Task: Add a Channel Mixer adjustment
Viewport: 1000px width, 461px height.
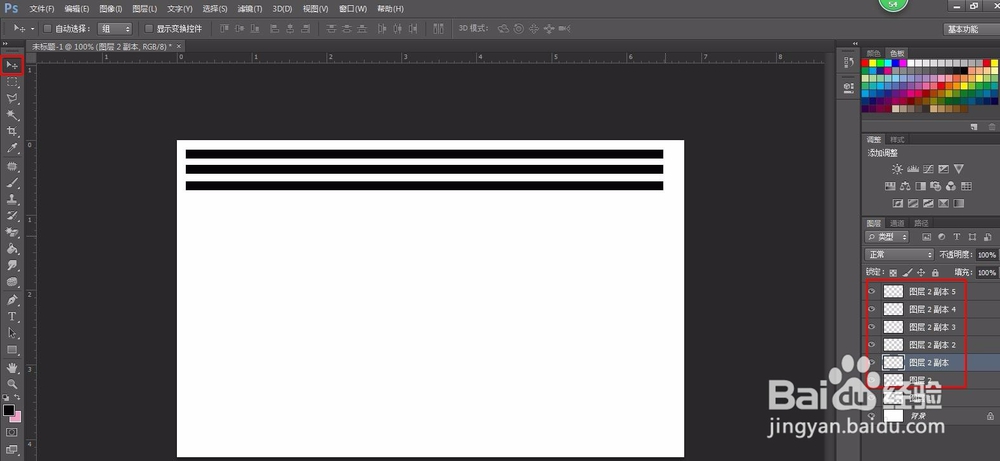Action: pyautogui.click(x=951, y=186)
